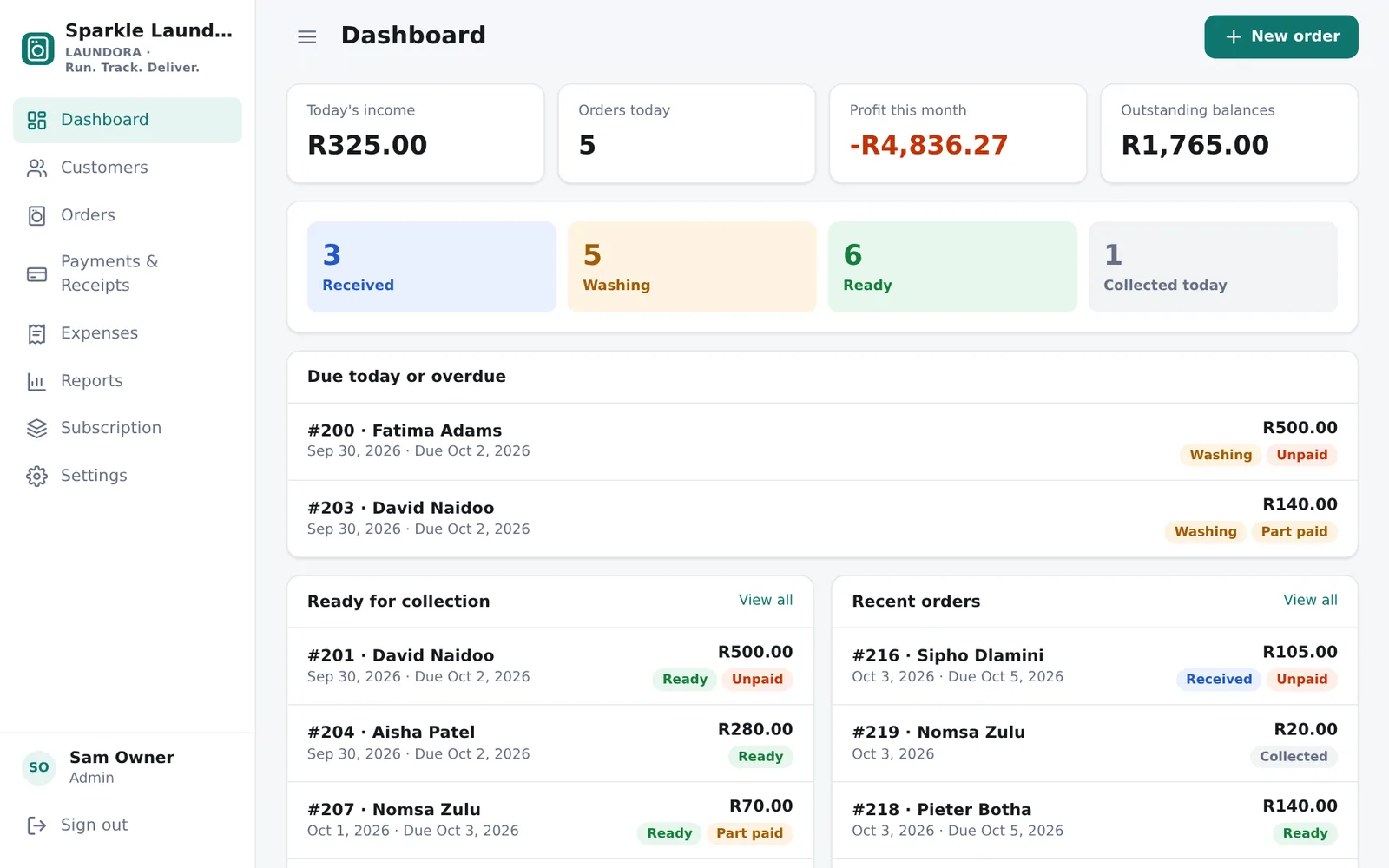Open the Received status card
This screenshot has width=1389, height=868.
pos(431,266)
